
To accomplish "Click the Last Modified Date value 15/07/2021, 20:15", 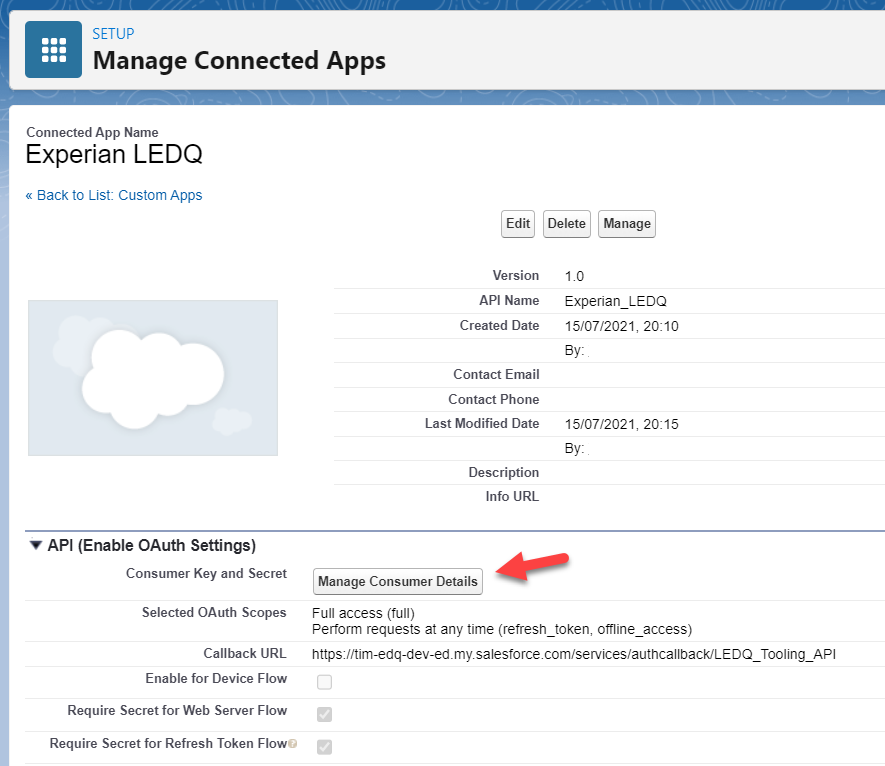I will click(621, 424).
